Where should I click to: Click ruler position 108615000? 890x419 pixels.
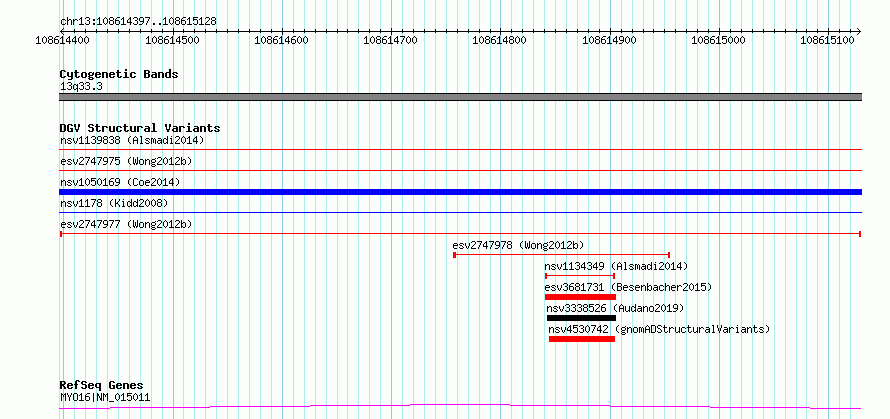tap(719, 40)
